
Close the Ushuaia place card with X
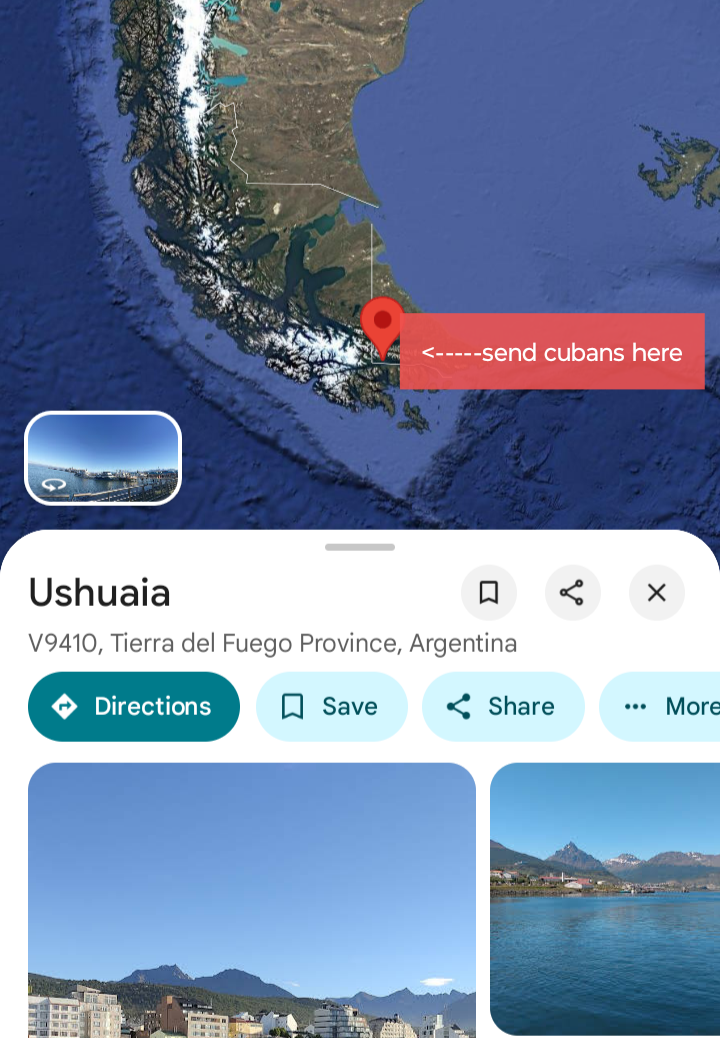tap(656, 592)
